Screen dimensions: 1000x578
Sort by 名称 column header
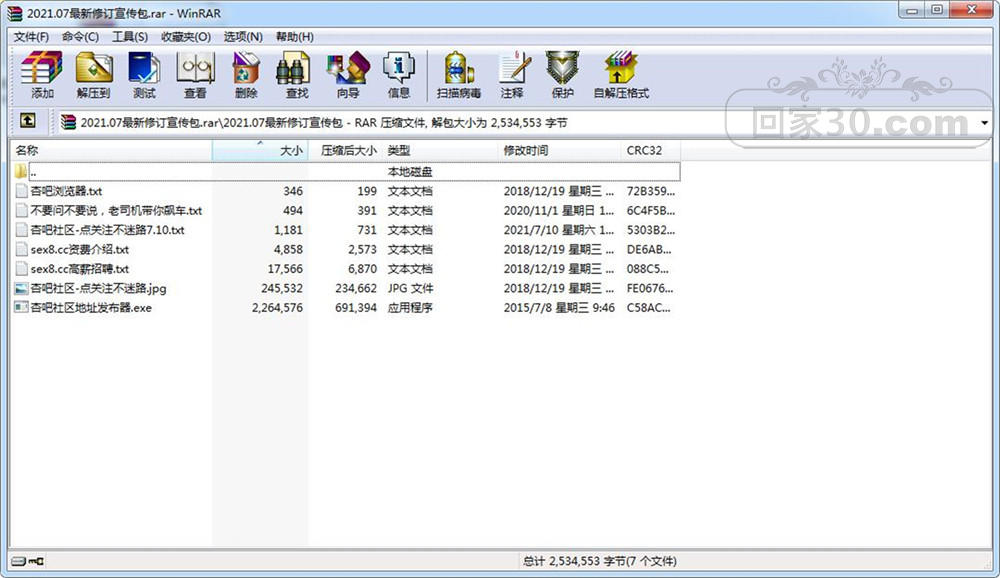111,151
